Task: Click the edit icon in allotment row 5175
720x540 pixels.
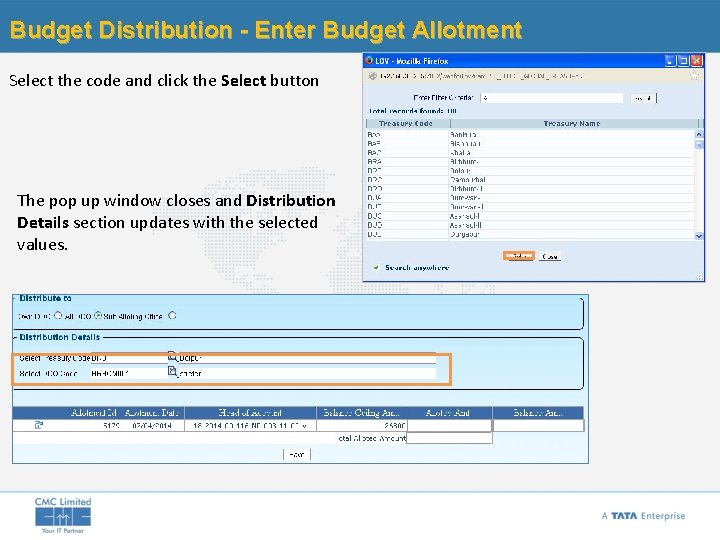Action: click(x=39, y=426)
